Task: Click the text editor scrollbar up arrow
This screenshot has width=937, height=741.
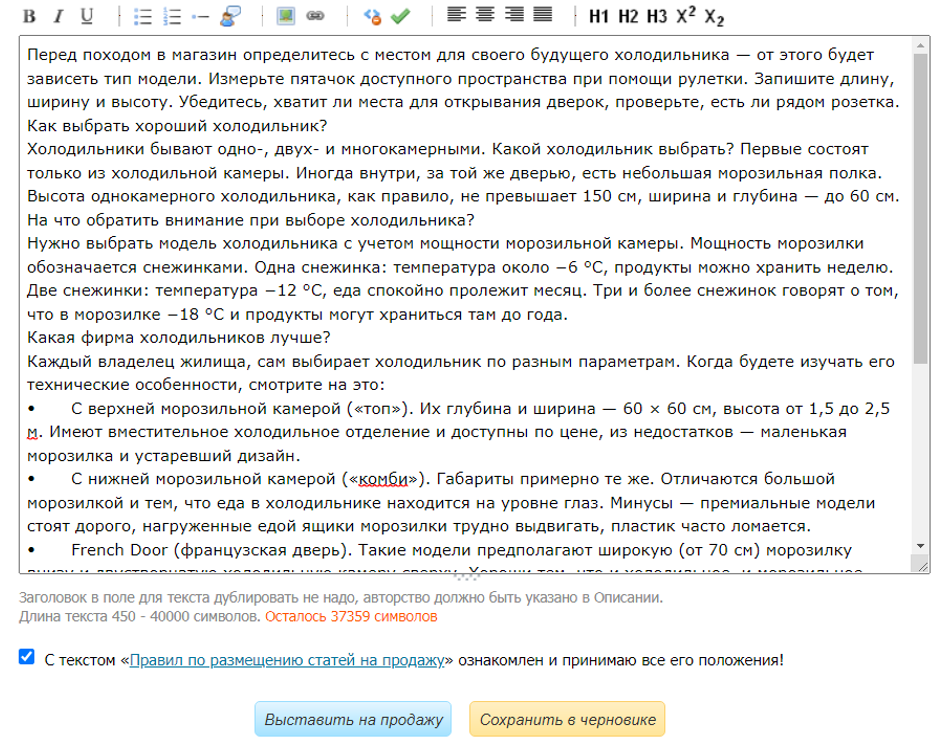Action: click(x=920, y=46)
